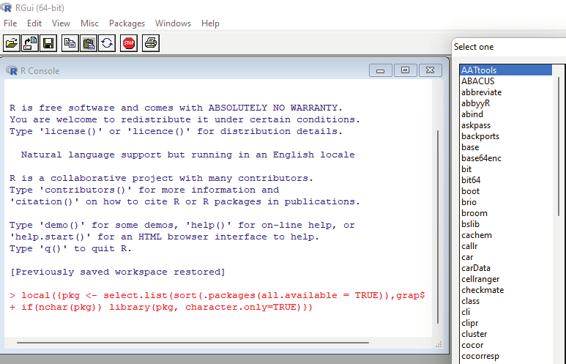Open the File menu
Screen dimensions: 566x364
tap(10, 23)
